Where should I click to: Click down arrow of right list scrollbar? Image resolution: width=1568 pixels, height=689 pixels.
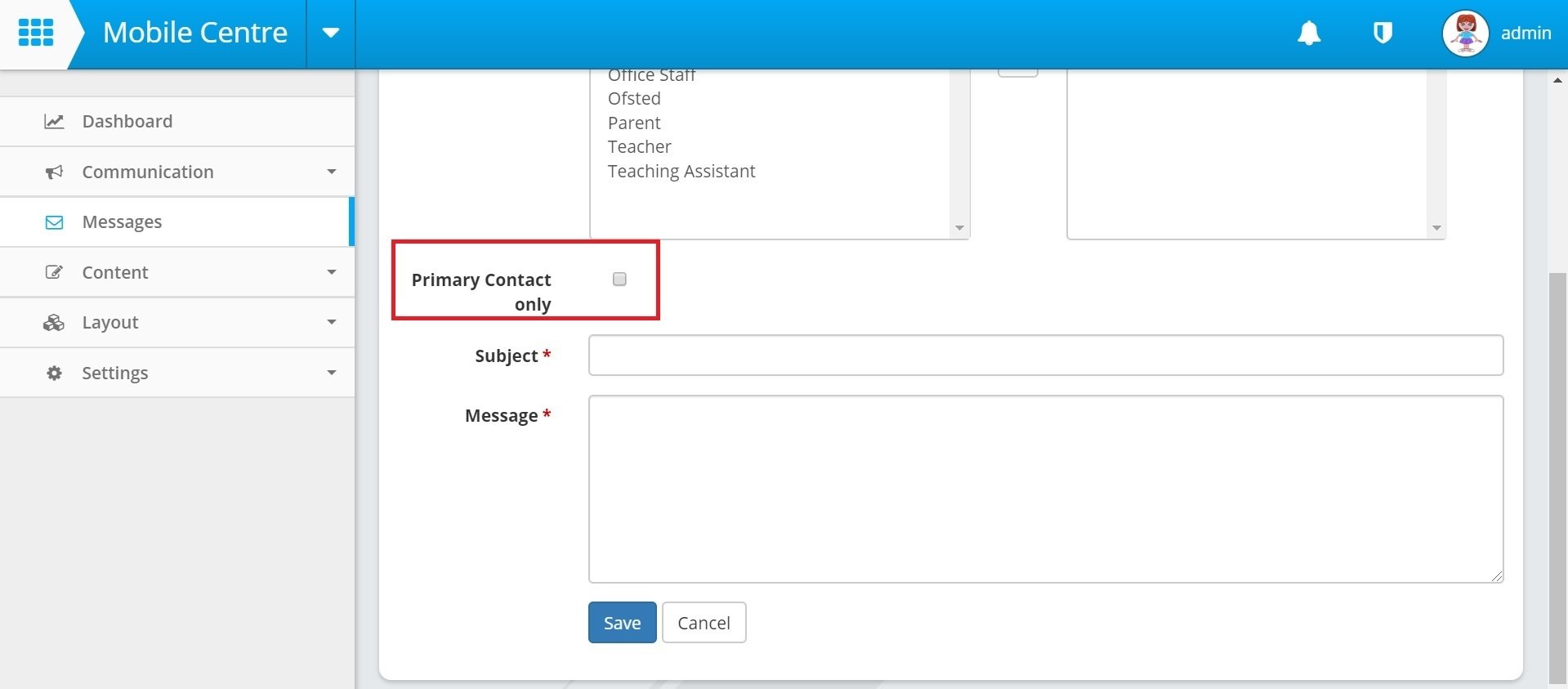click(1436, 228)
